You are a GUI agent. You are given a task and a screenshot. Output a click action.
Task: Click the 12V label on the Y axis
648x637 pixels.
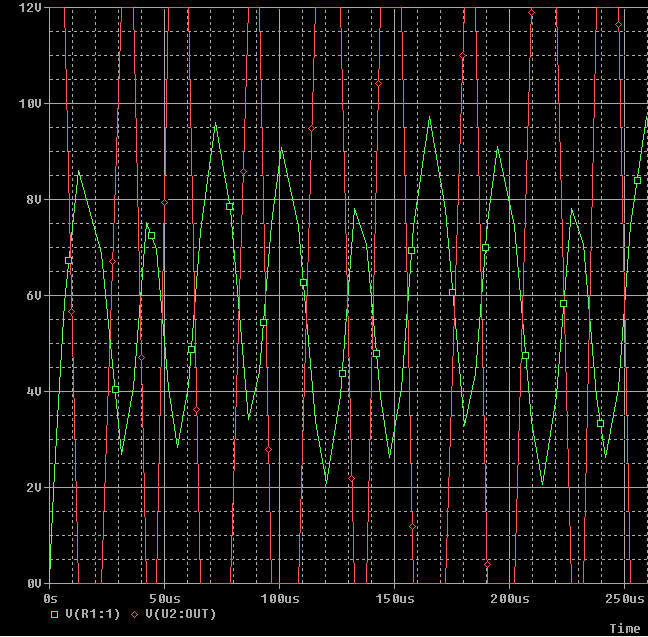pos(30,8)
